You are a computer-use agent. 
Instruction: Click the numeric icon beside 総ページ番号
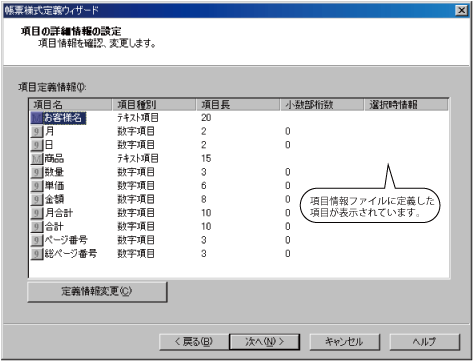pos(37,254)
